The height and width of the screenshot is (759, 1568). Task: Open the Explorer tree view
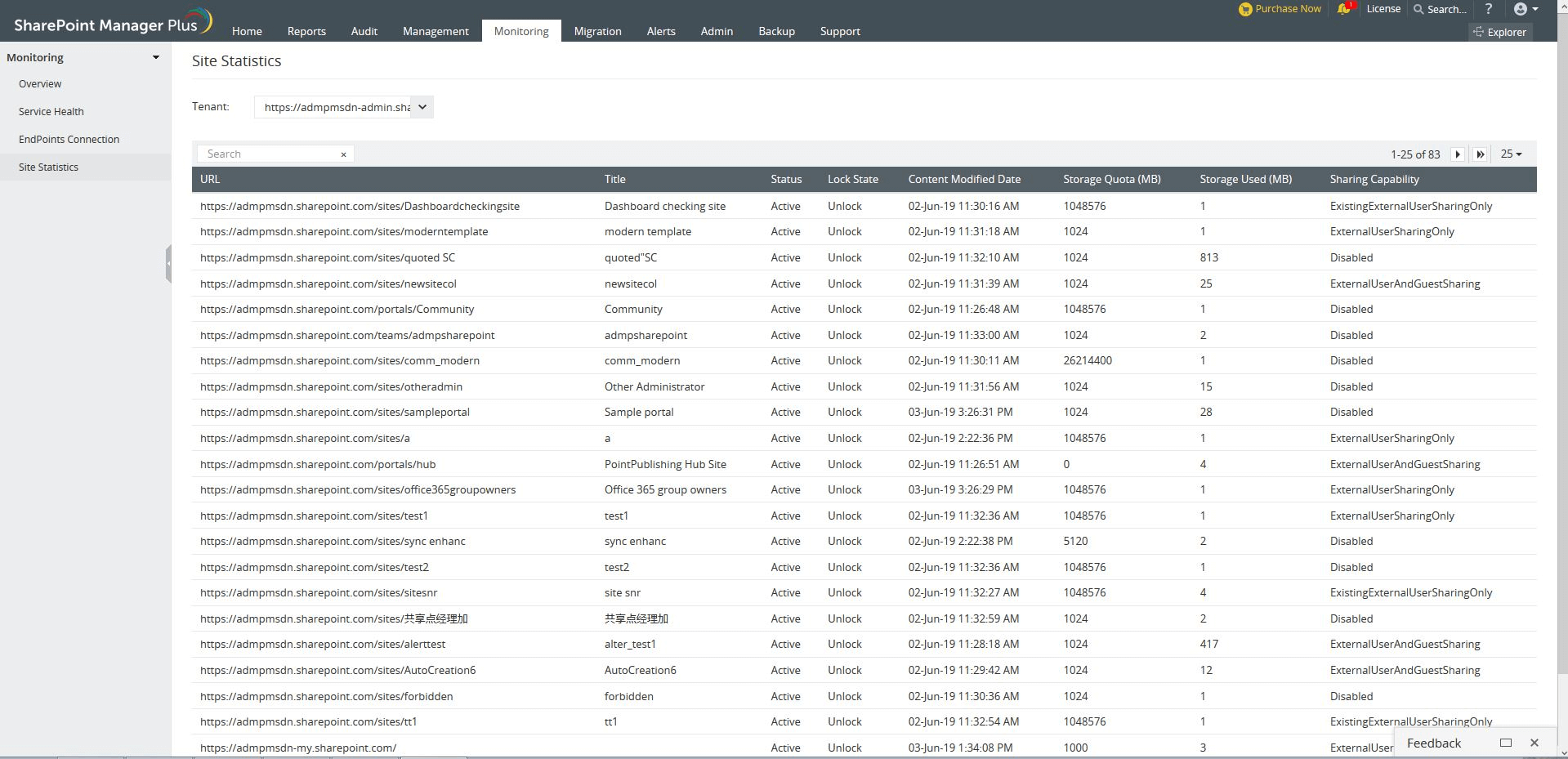point(1499,32)
